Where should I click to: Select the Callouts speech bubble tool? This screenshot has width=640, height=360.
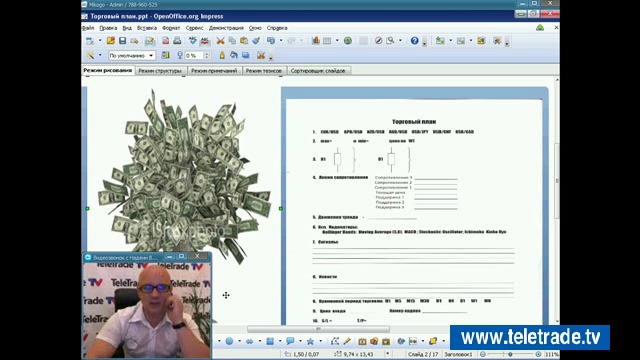pos(290,341)
